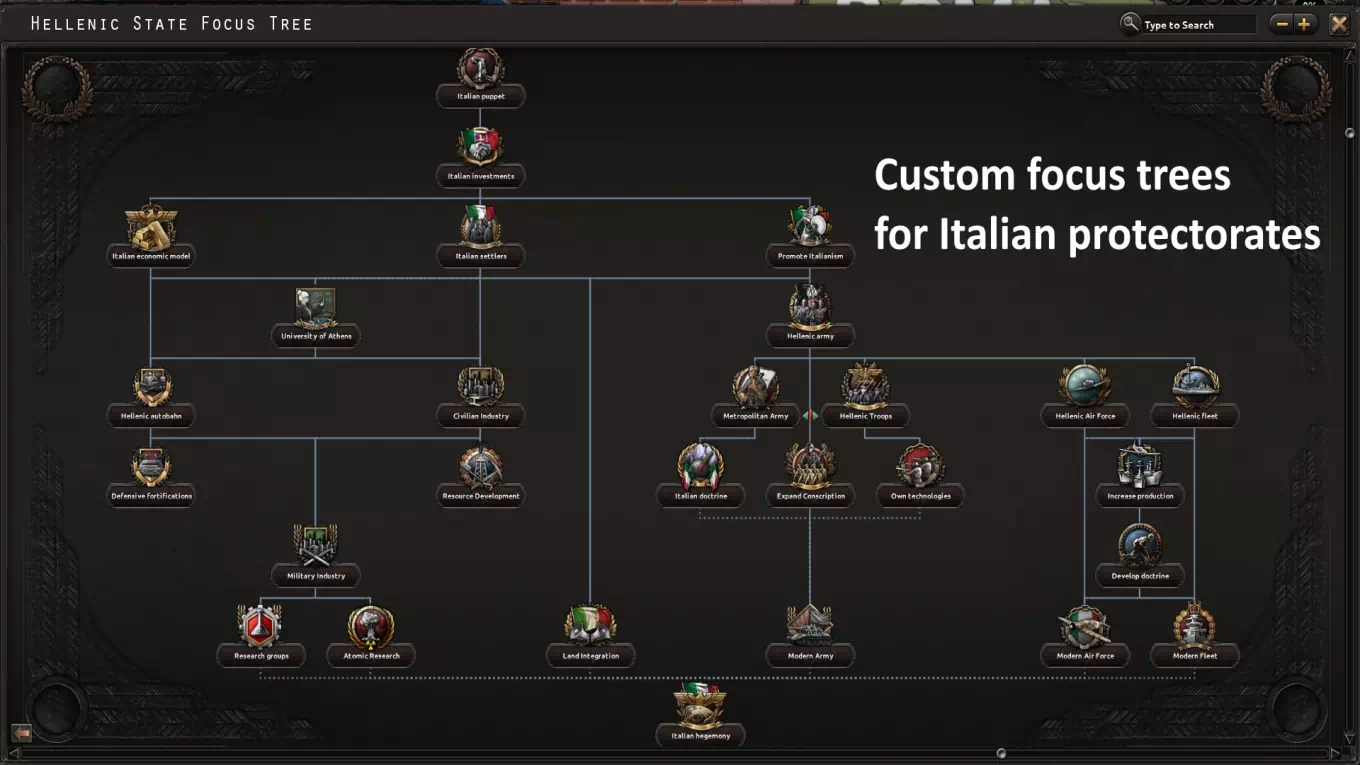Screen dimensions: 1360x765
Task: Click the orange back arrow button
Action: pyautogui.click(x=21, y=733)
